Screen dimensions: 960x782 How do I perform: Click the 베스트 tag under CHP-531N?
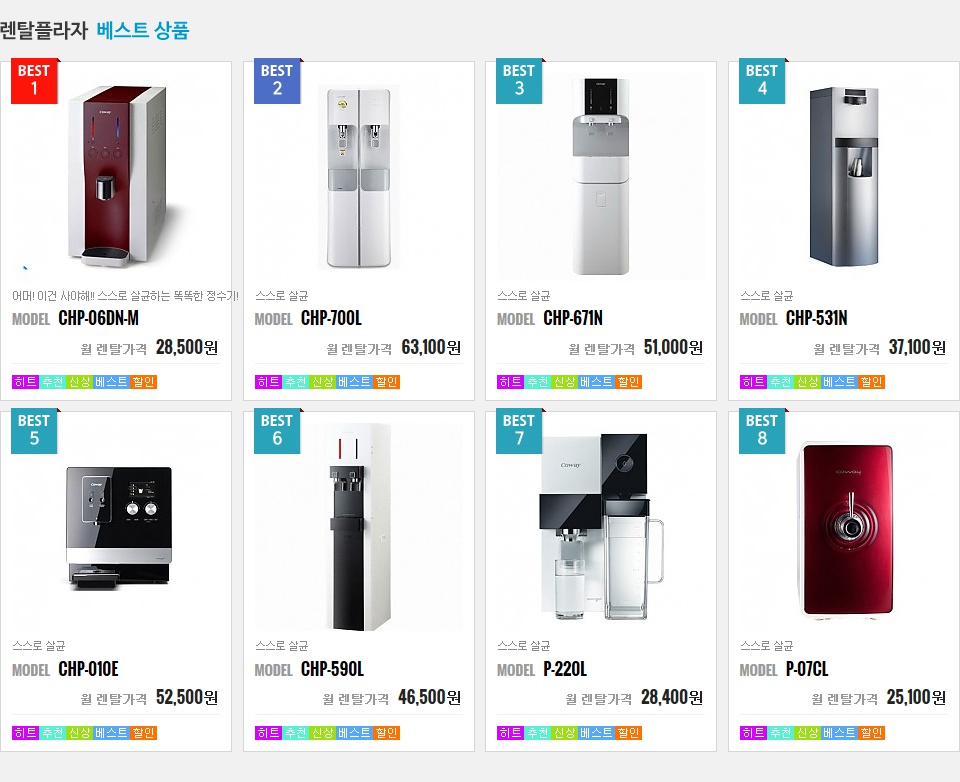[839, 382]
